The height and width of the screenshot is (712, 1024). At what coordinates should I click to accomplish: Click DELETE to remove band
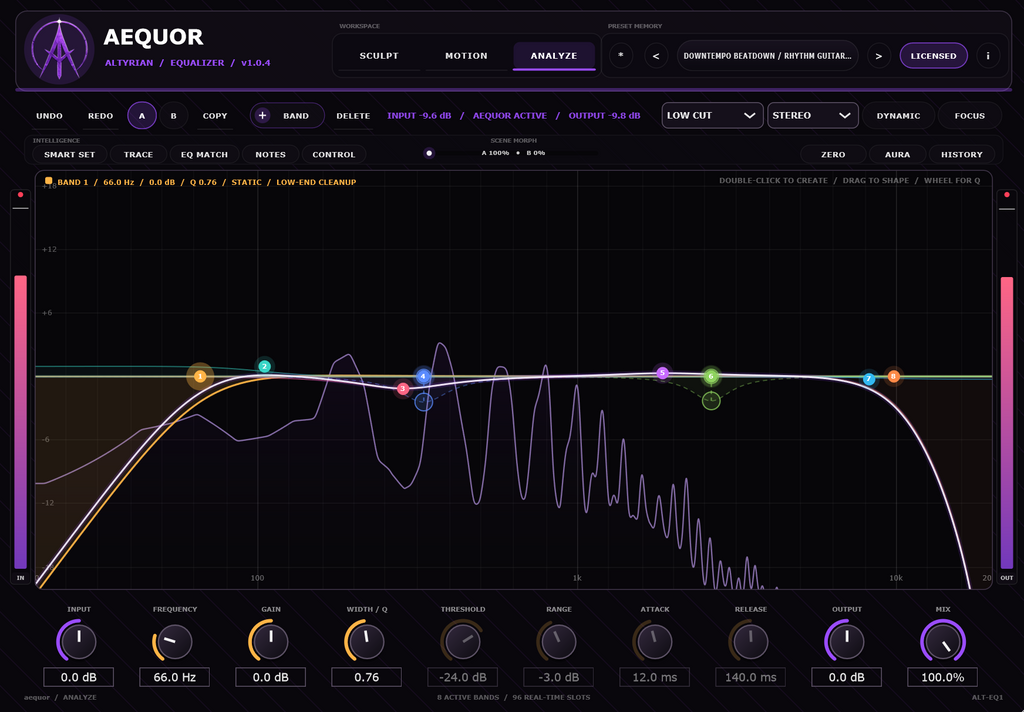[x=353, y=116]
